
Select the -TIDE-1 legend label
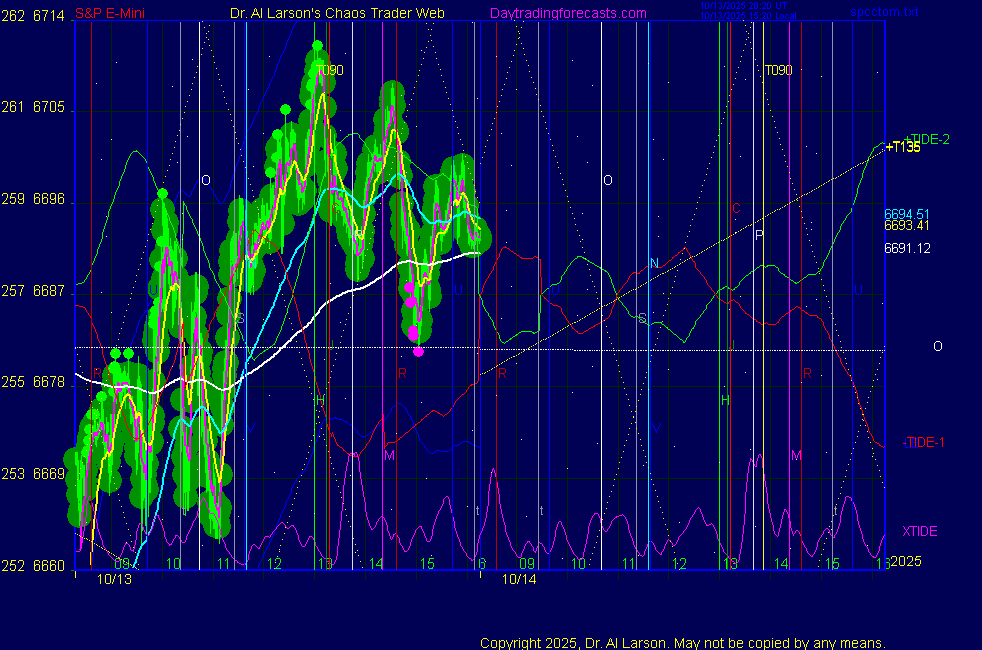(924, 442)
